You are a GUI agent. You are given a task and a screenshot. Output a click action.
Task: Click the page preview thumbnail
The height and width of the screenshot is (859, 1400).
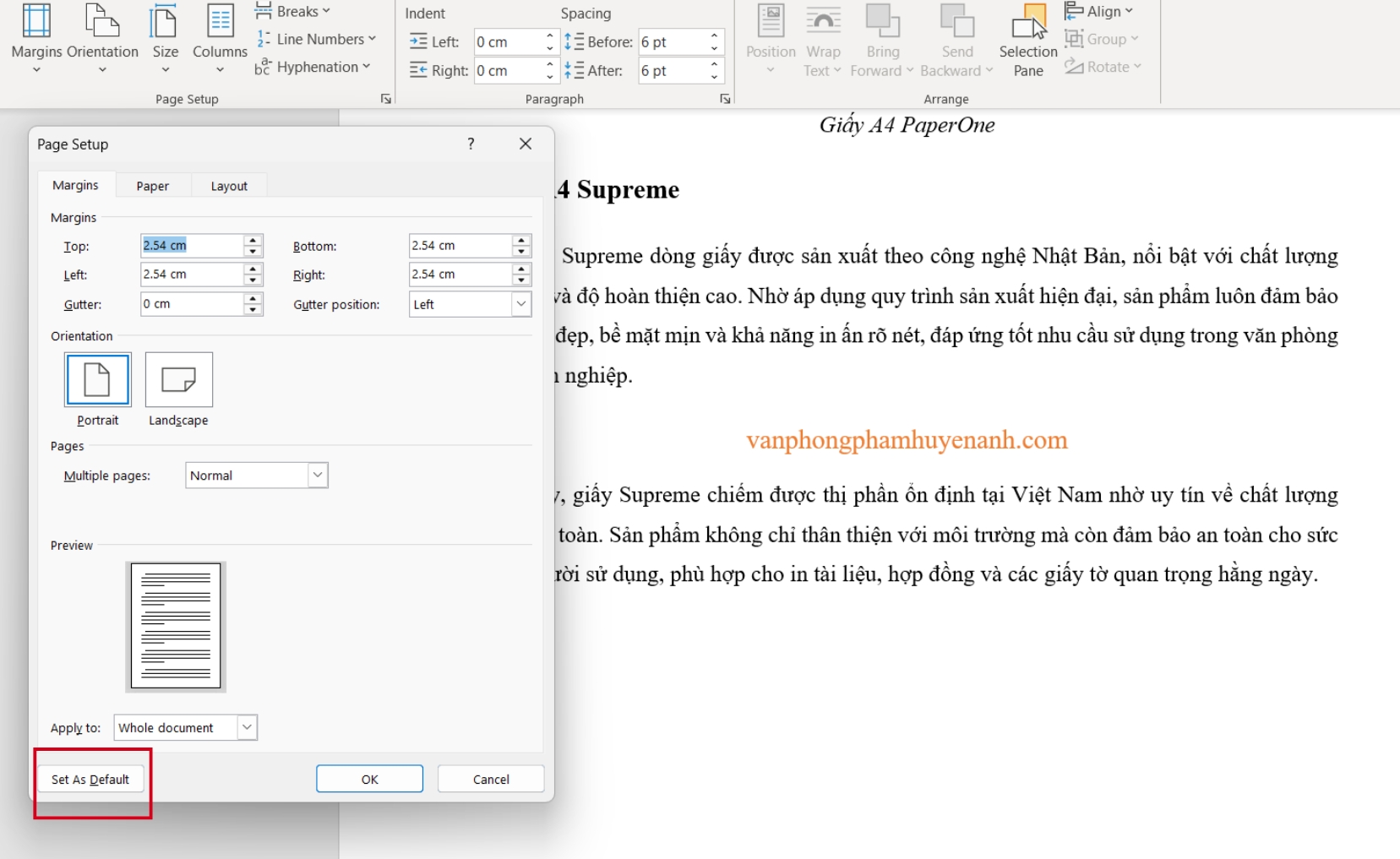coord(176,626)
